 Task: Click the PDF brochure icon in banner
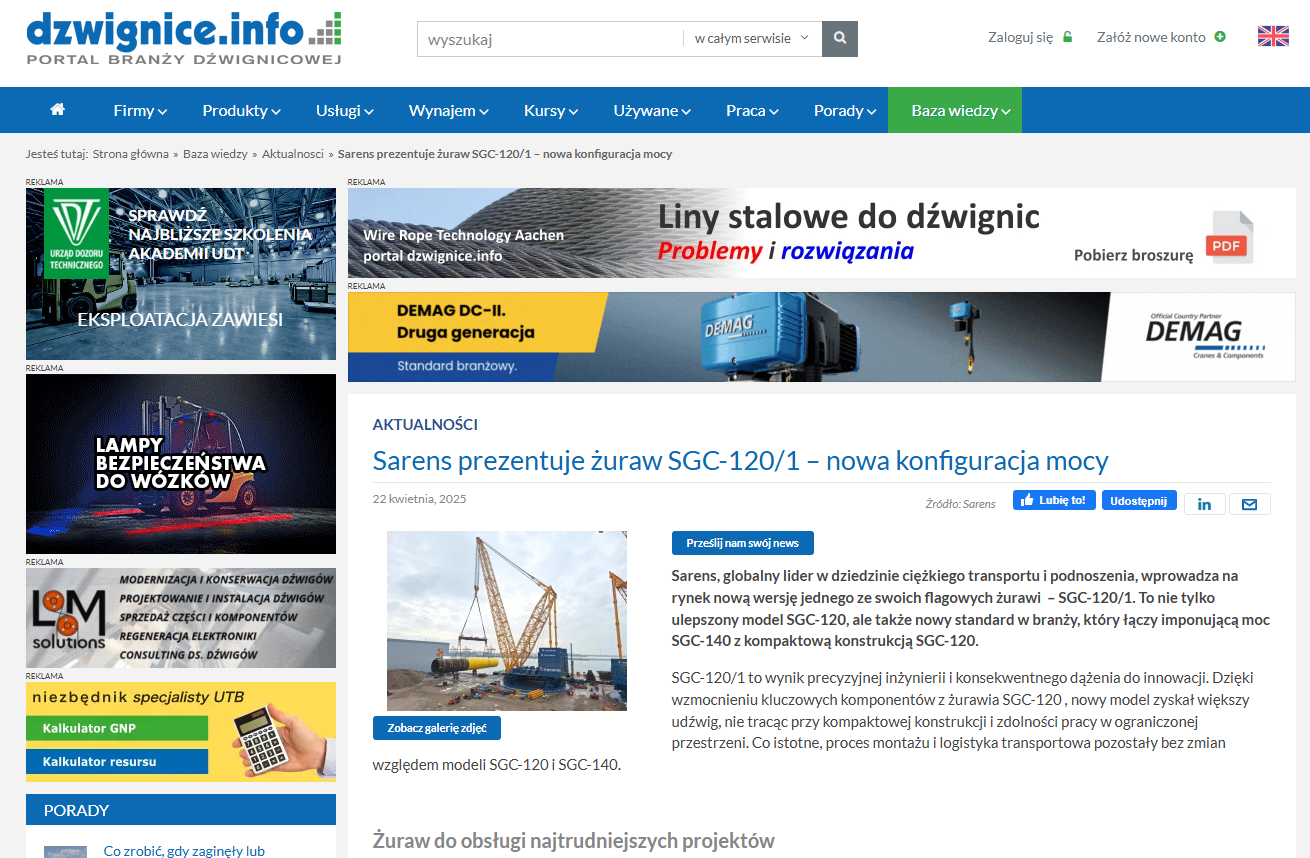pos(1229,238)
